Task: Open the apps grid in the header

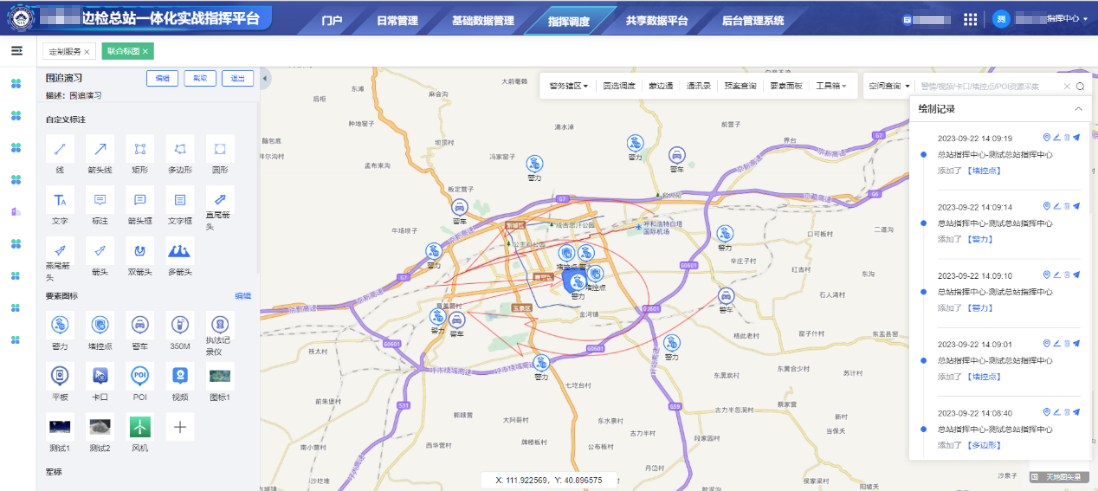Action: pyautogui.click(x=970, y=20)
